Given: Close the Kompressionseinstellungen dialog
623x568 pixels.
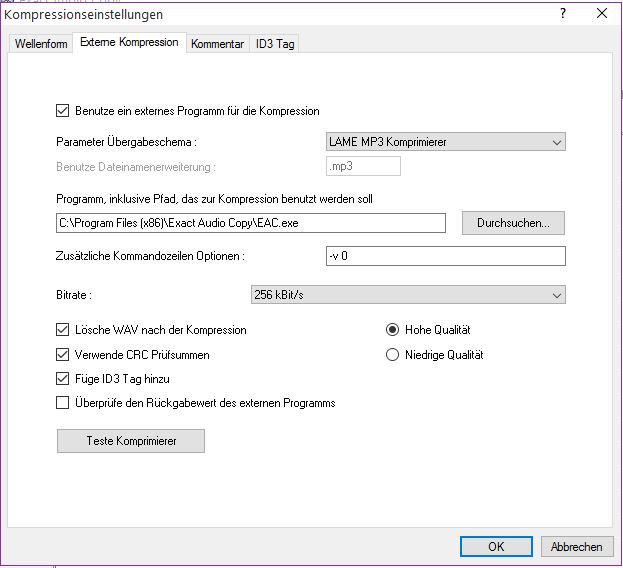Looking at the screenshot, I should 601,14.
